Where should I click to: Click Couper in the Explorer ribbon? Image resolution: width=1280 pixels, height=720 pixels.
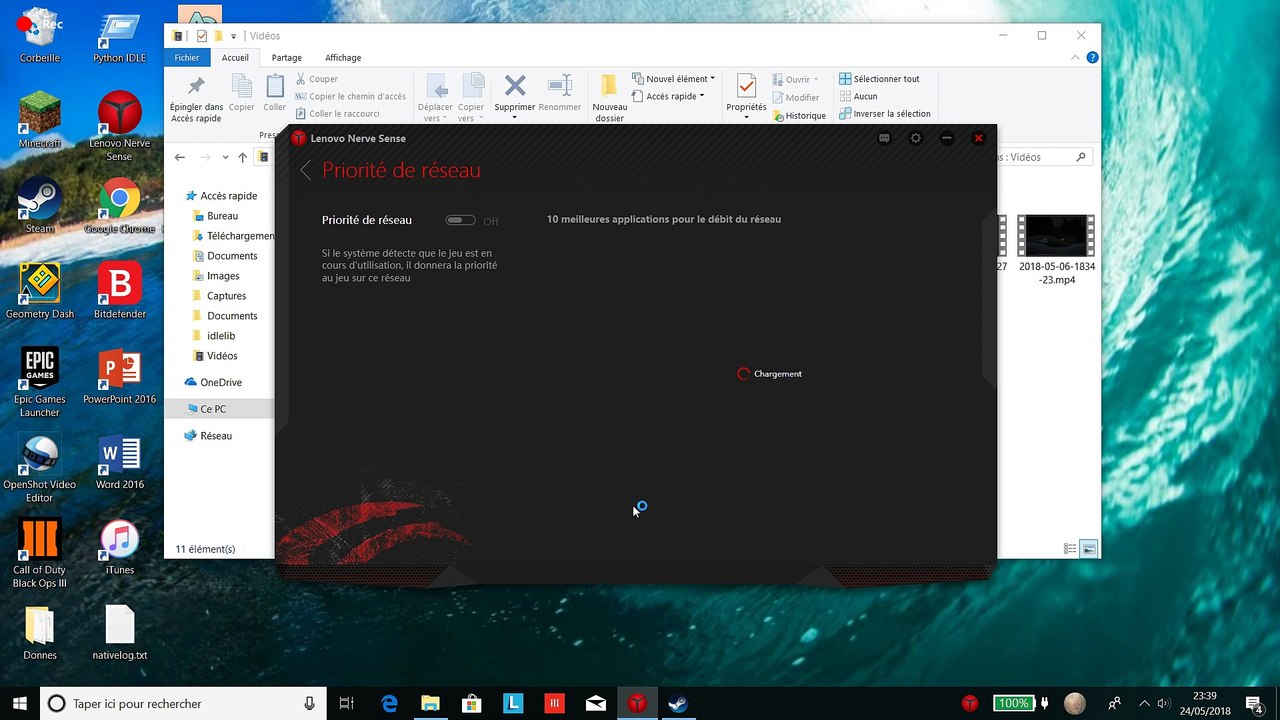pyautogui.click(x=317, y=79)
